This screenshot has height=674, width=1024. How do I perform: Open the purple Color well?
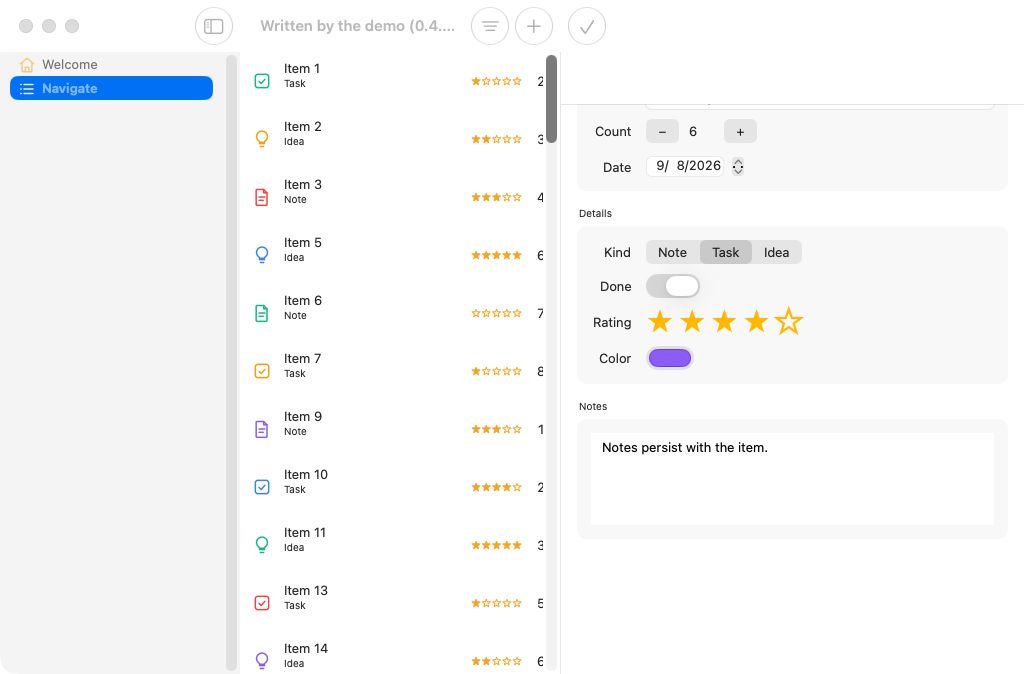[669, 358]
